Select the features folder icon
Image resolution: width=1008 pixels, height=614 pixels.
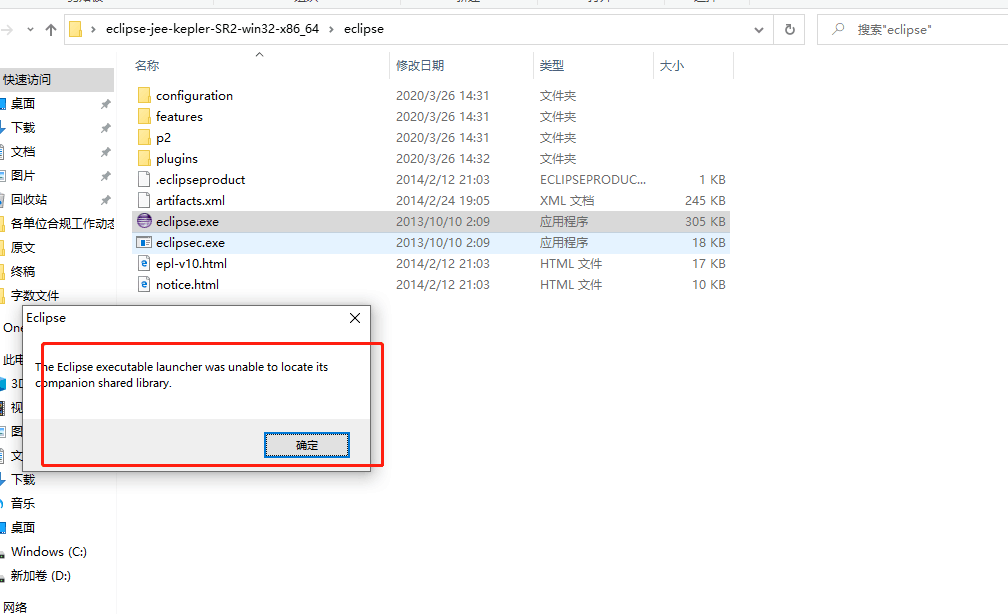144,116
